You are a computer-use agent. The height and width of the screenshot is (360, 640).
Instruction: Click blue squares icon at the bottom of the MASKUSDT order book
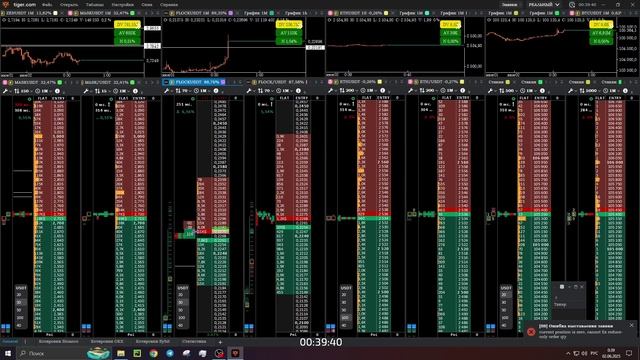[5, 327]
